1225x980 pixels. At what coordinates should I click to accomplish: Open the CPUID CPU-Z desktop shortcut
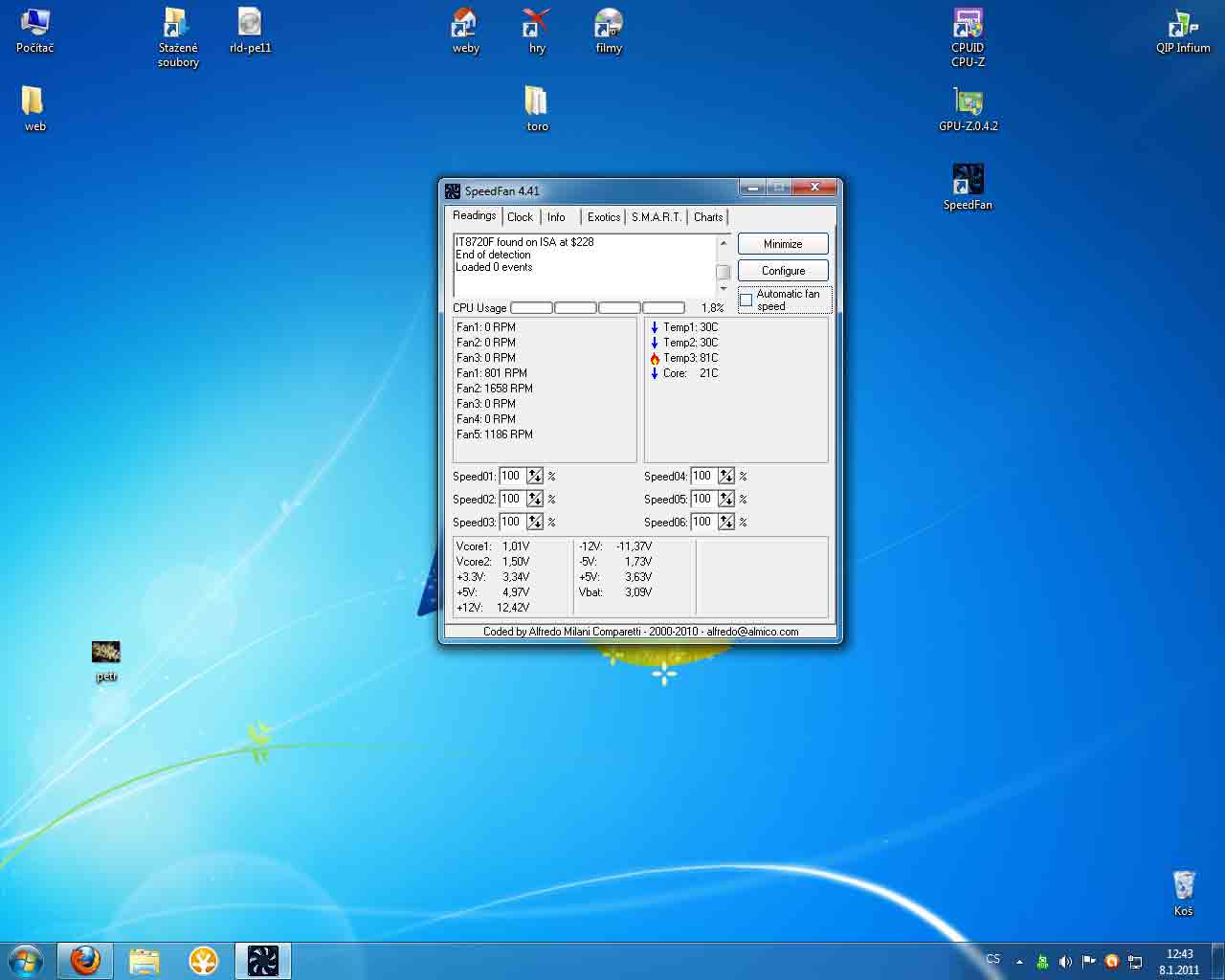click(968, 26)
